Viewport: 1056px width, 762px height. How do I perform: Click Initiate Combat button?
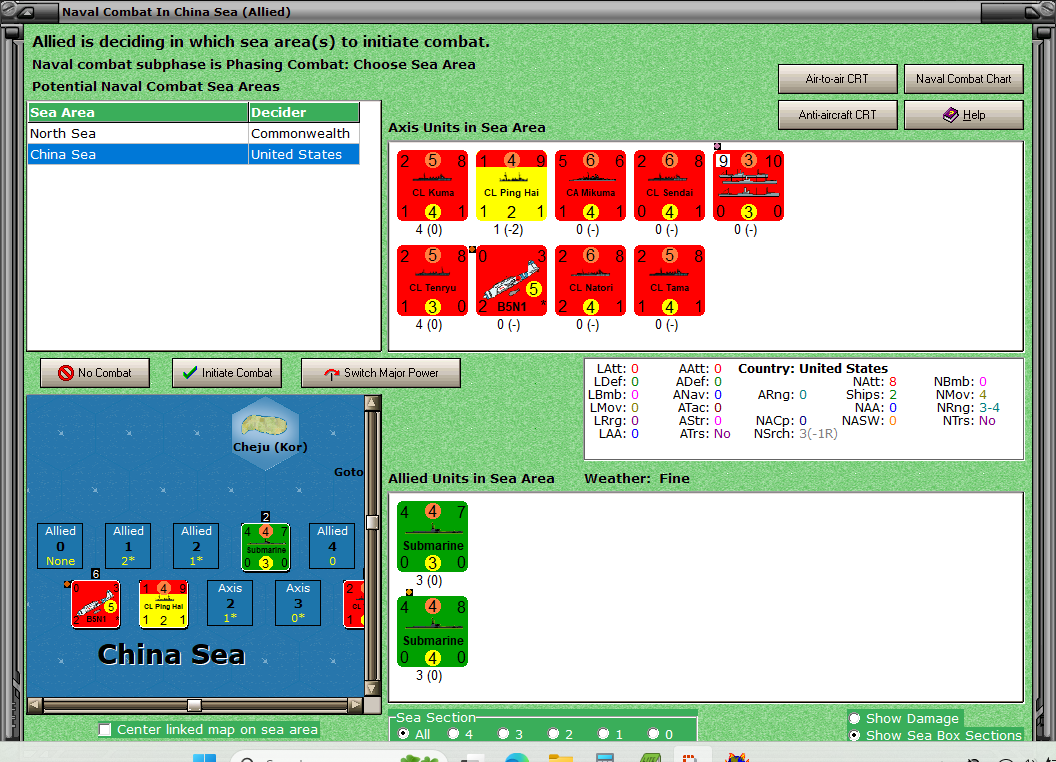(227, 373)
